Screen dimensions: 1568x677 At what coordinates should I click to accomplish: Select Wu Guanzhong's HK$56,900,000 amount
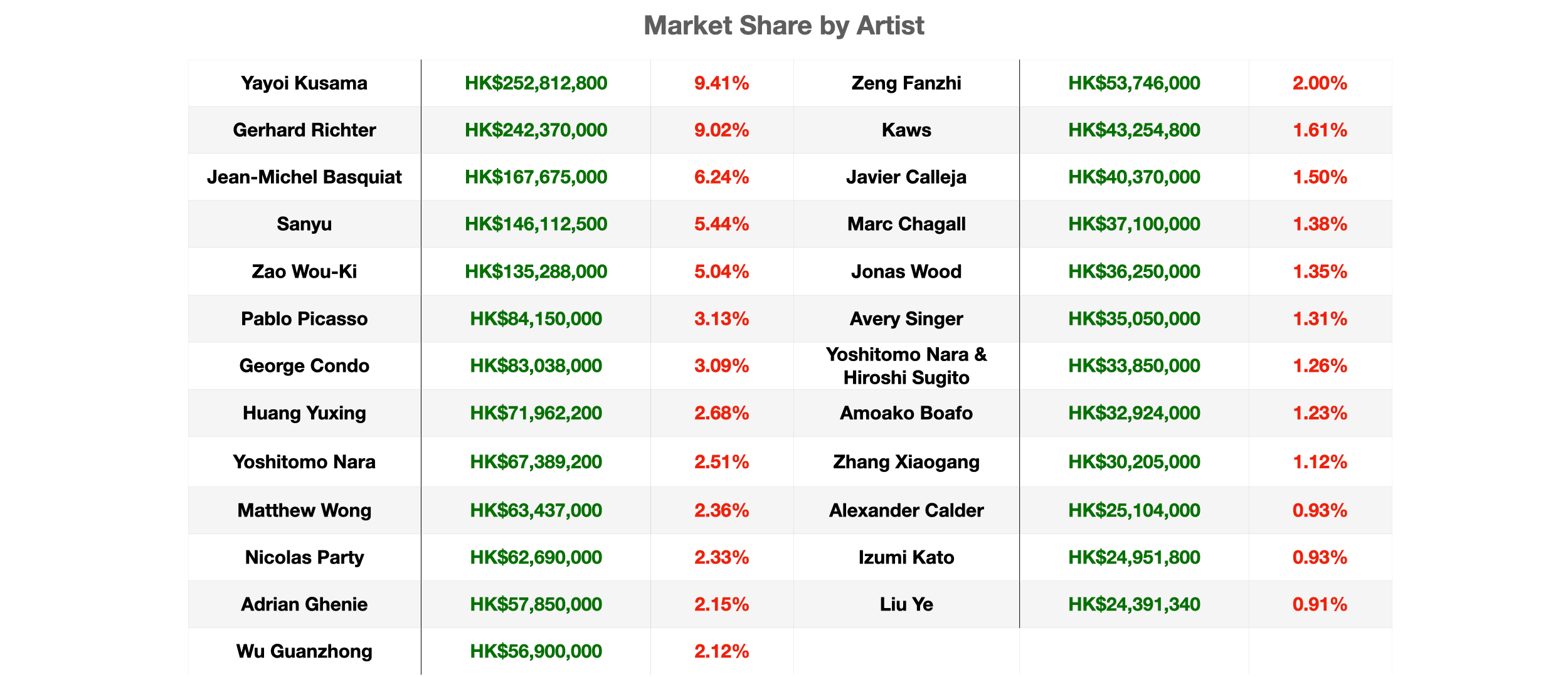(536, 651)
